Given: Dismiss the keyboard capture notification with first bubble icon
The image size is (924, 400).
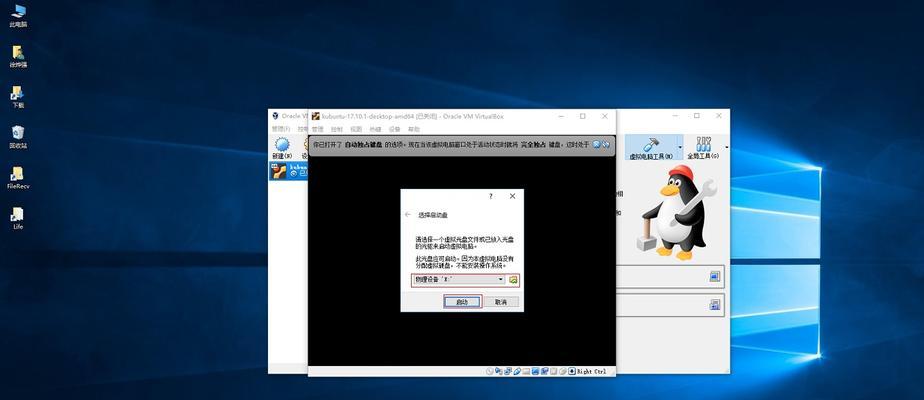Looking at the screenshot, I should click(x=597, y=144).
